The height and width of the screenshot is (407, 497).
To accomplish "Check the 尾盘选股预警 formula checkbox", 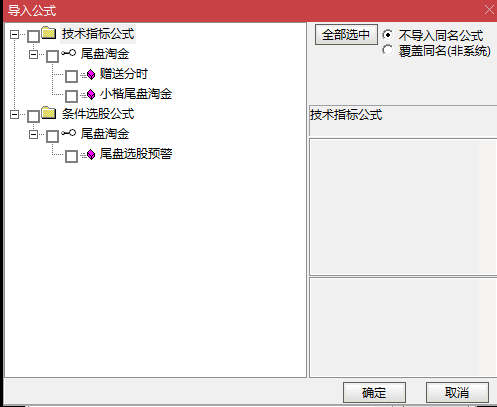I will (71, 156).
